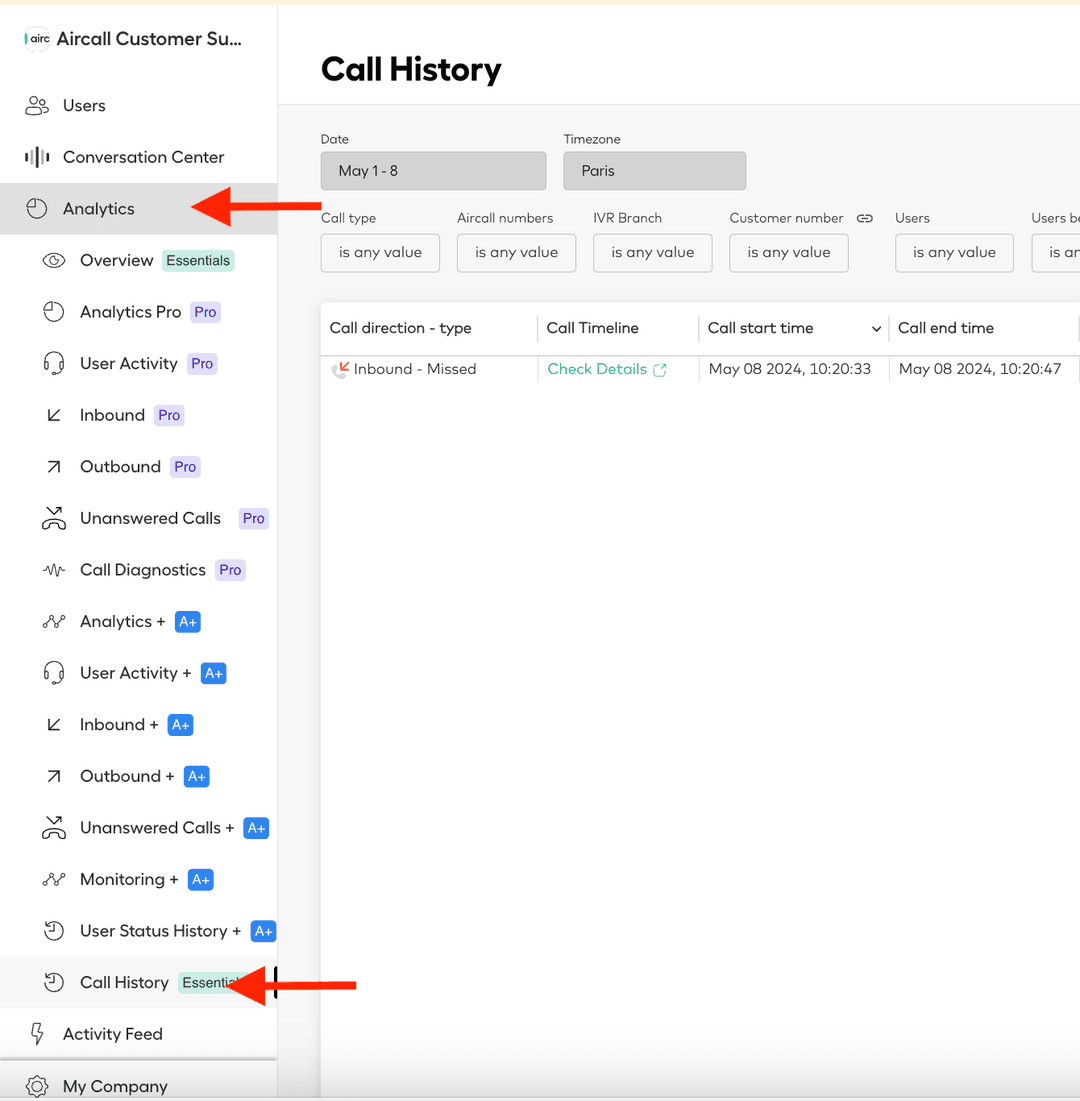This screenshot has height=1101, width=1080.
Task: Click the link icon beside Customer number
Action: tap(865, 218)
